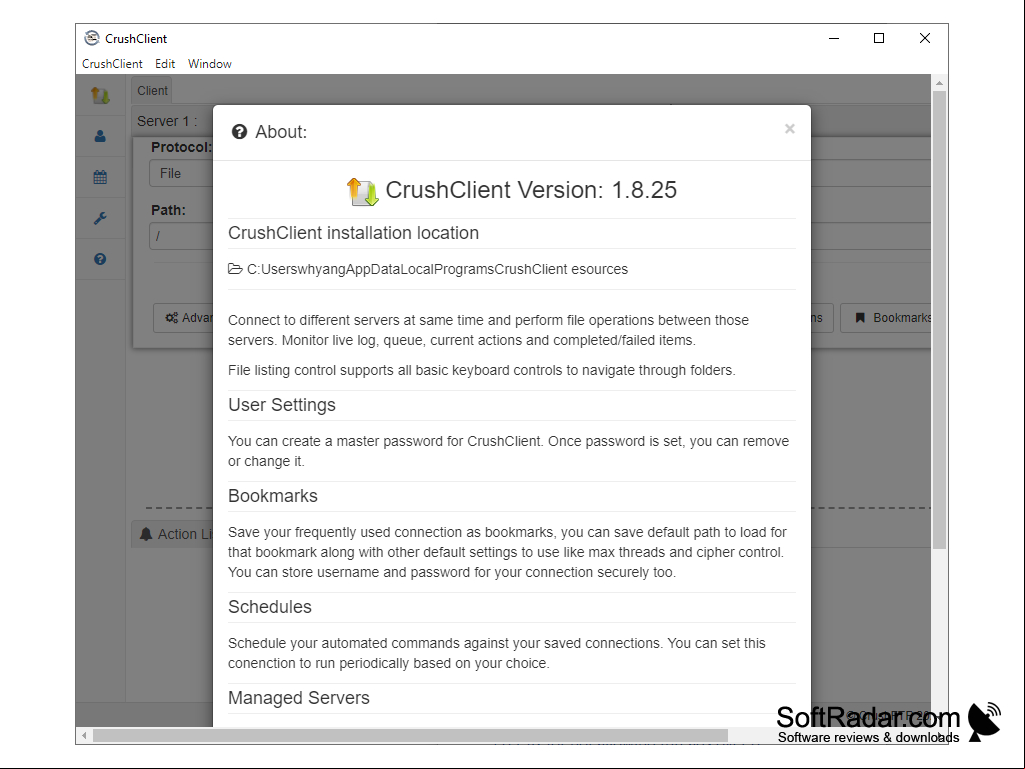Click the User Settings heading

pyautogui.click(x=282, y=405)
